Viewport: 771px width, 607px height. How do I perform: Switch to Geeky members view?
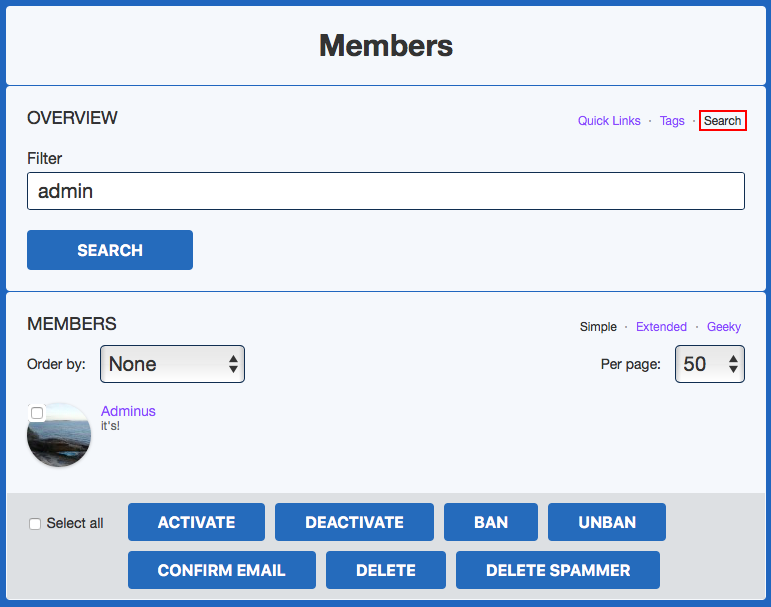point(724,327)
